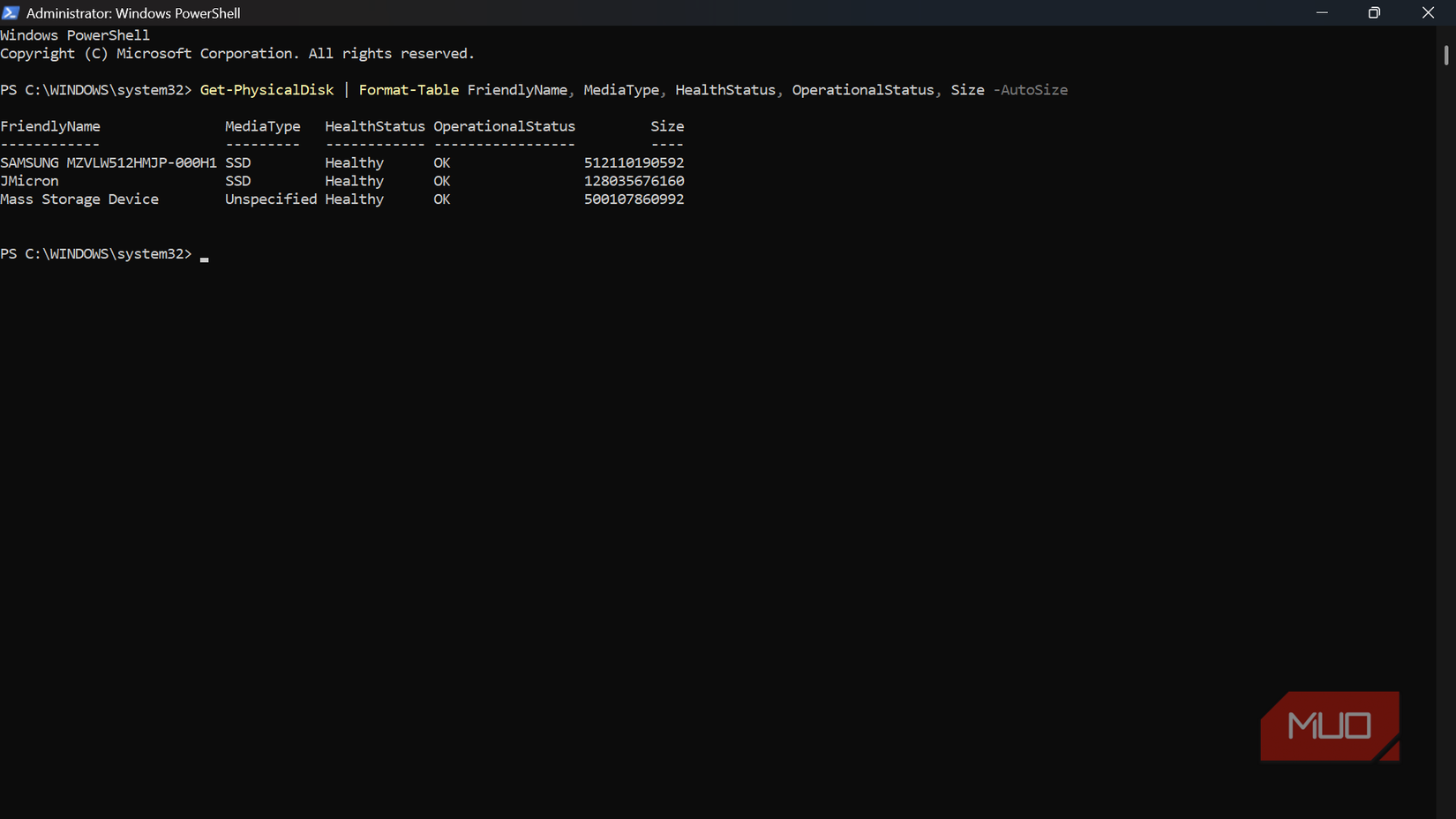Screen dimensions: 1456x819
Task: Click the FriendlyName column header
Action: (x=50, y=126)
